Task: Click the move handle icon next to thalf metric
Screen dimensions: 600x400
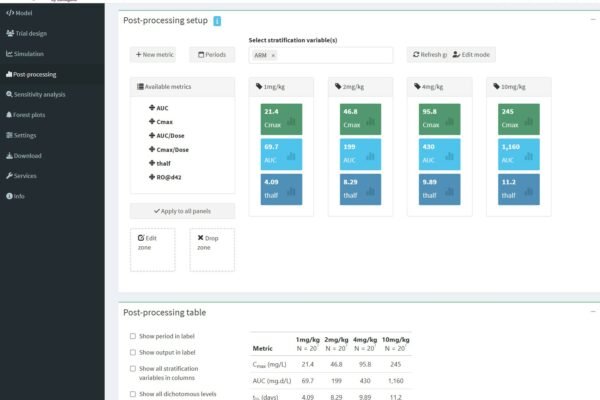Action: [152, 163]
